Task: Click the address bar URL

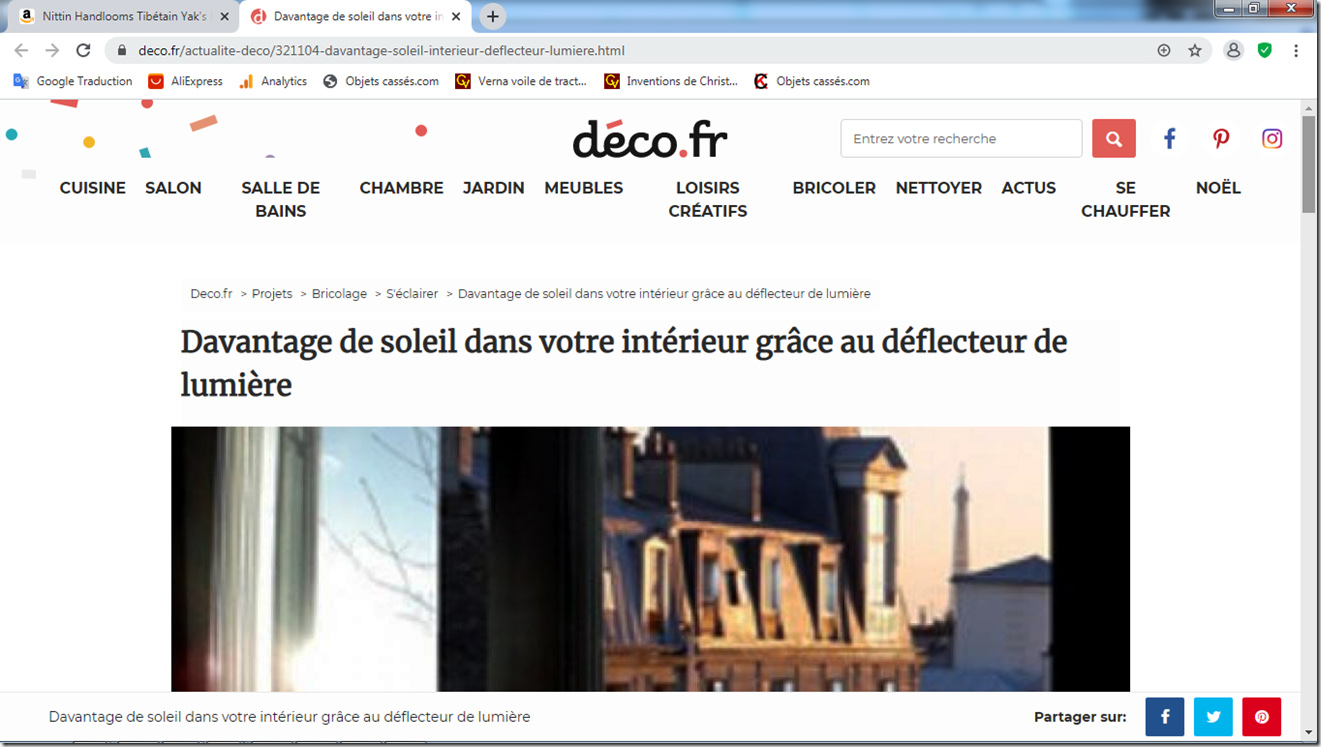Action: coord(382,50)
